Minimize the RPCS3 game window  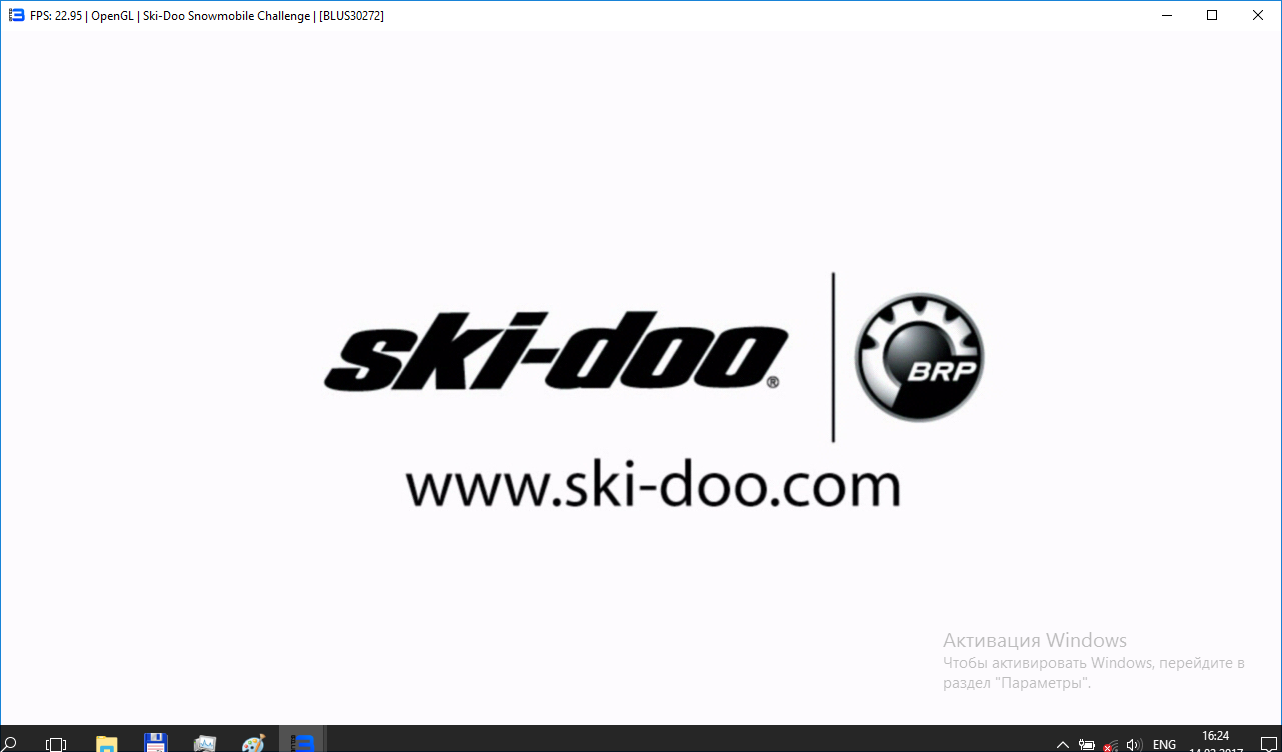click(x=1166, y=16)
